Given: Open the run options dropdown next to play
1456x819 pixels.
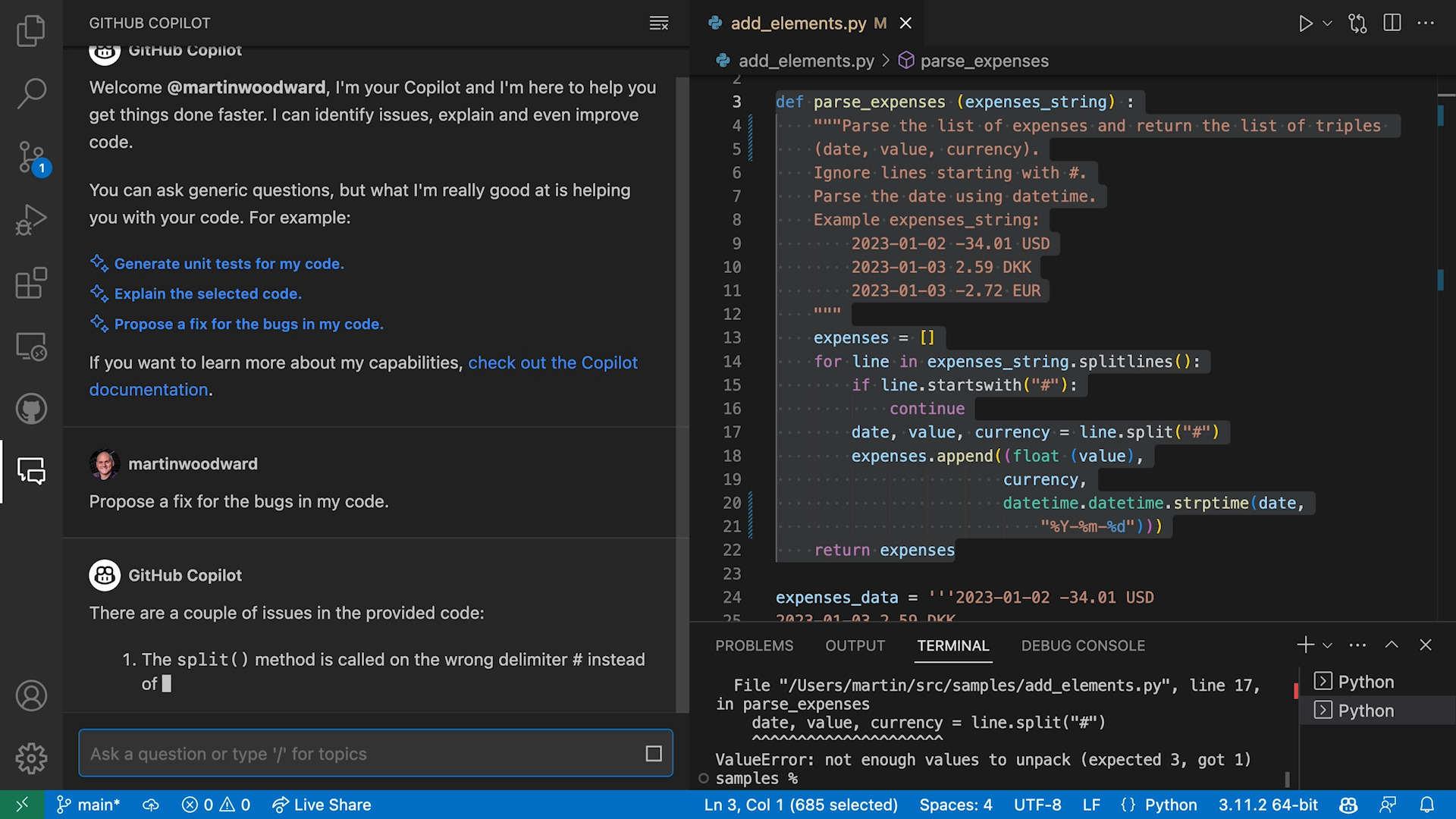Looking at the screenshot, I should pos(1326,23).
